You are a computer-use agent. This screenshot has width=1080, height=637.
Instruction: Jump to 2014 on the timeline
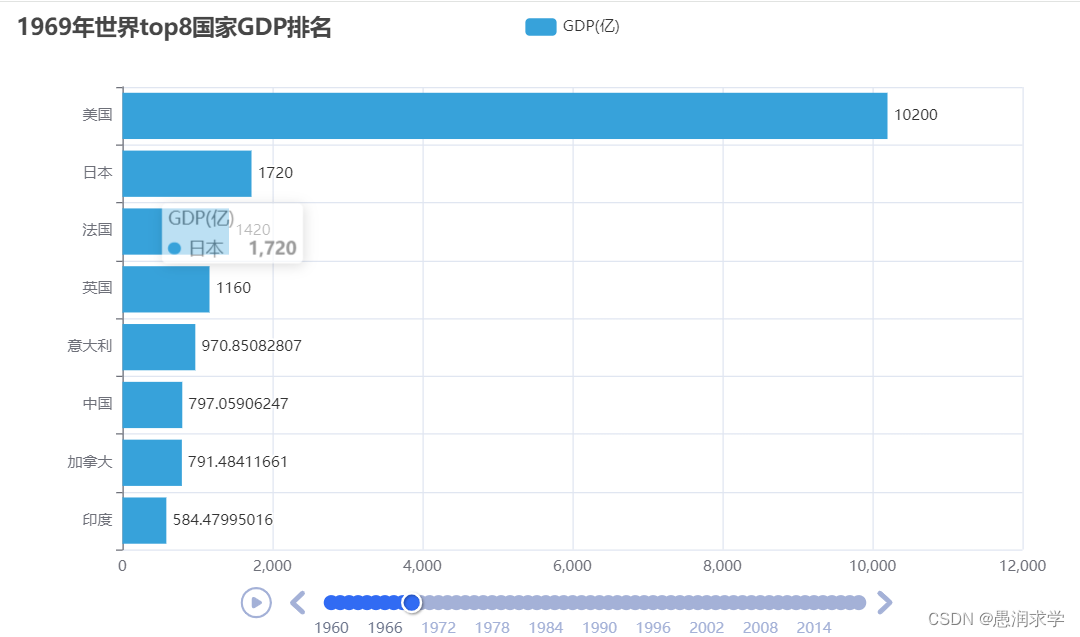[x=814, y=627]
